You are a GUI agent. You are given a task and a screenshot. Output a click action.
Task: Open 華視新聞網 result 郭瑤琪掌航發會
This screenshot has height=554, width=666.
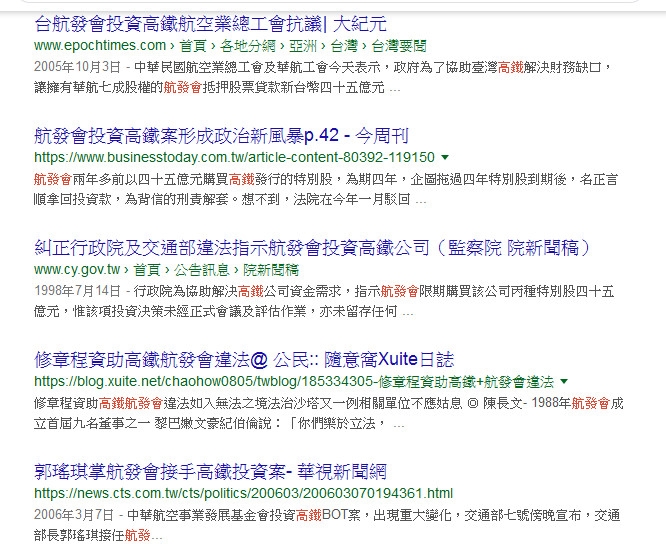pyautogui.click(x=210, y=472)
